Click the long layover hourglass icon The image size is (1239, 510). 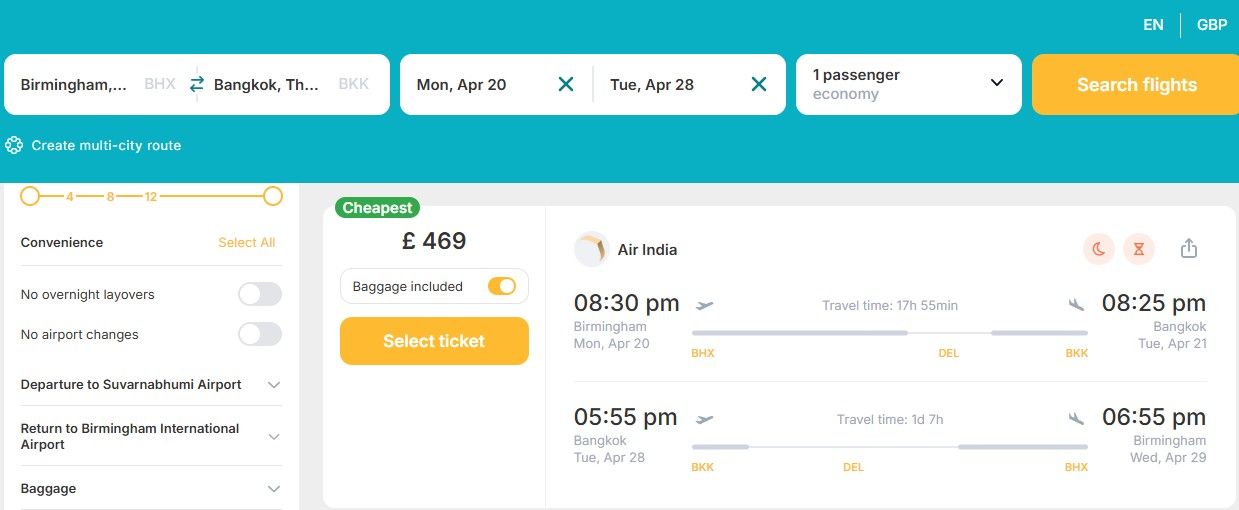(1139, 249)
